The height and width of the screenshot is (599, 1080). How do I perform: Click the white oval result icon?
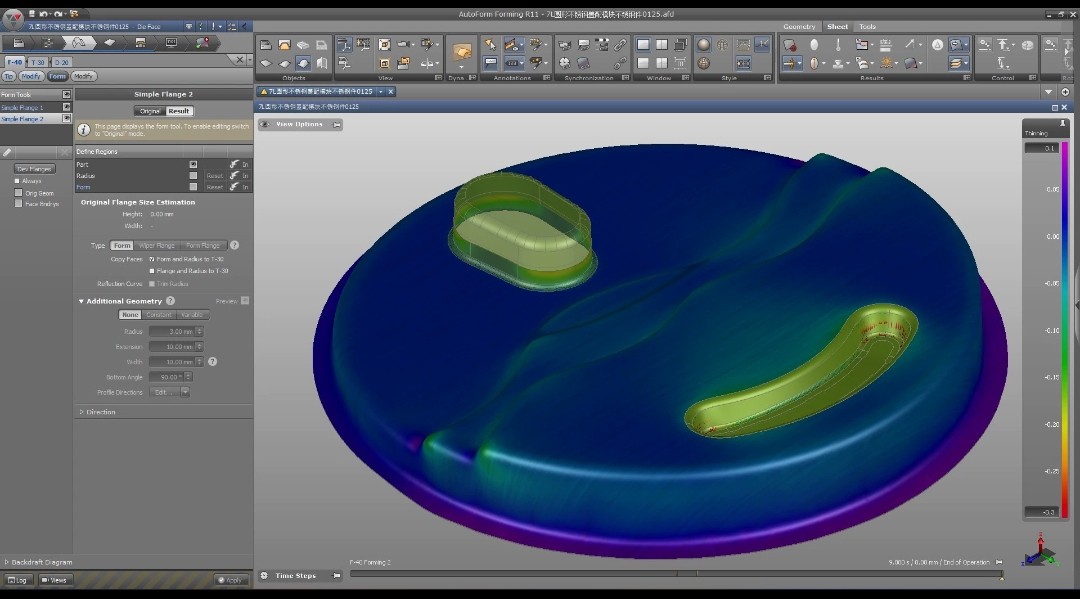[x=813, y=45]
